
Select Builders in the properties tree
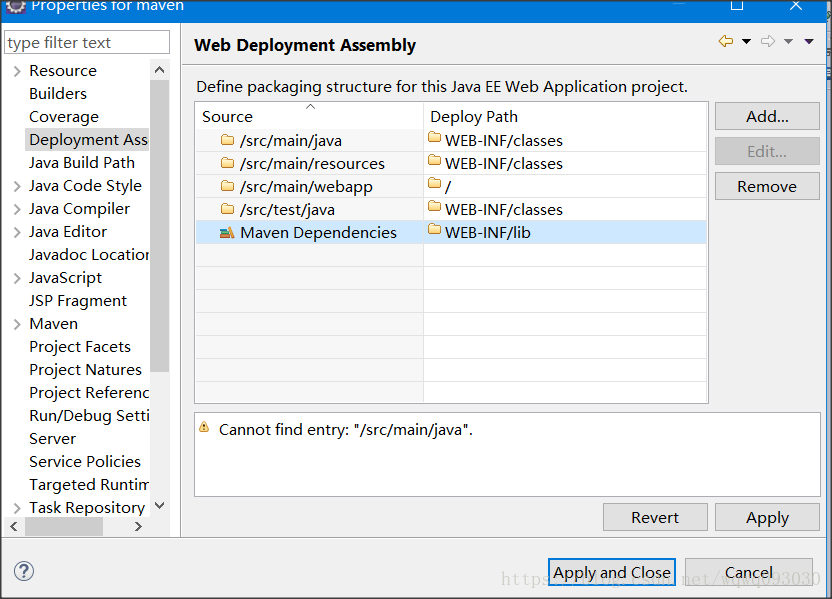58,93
